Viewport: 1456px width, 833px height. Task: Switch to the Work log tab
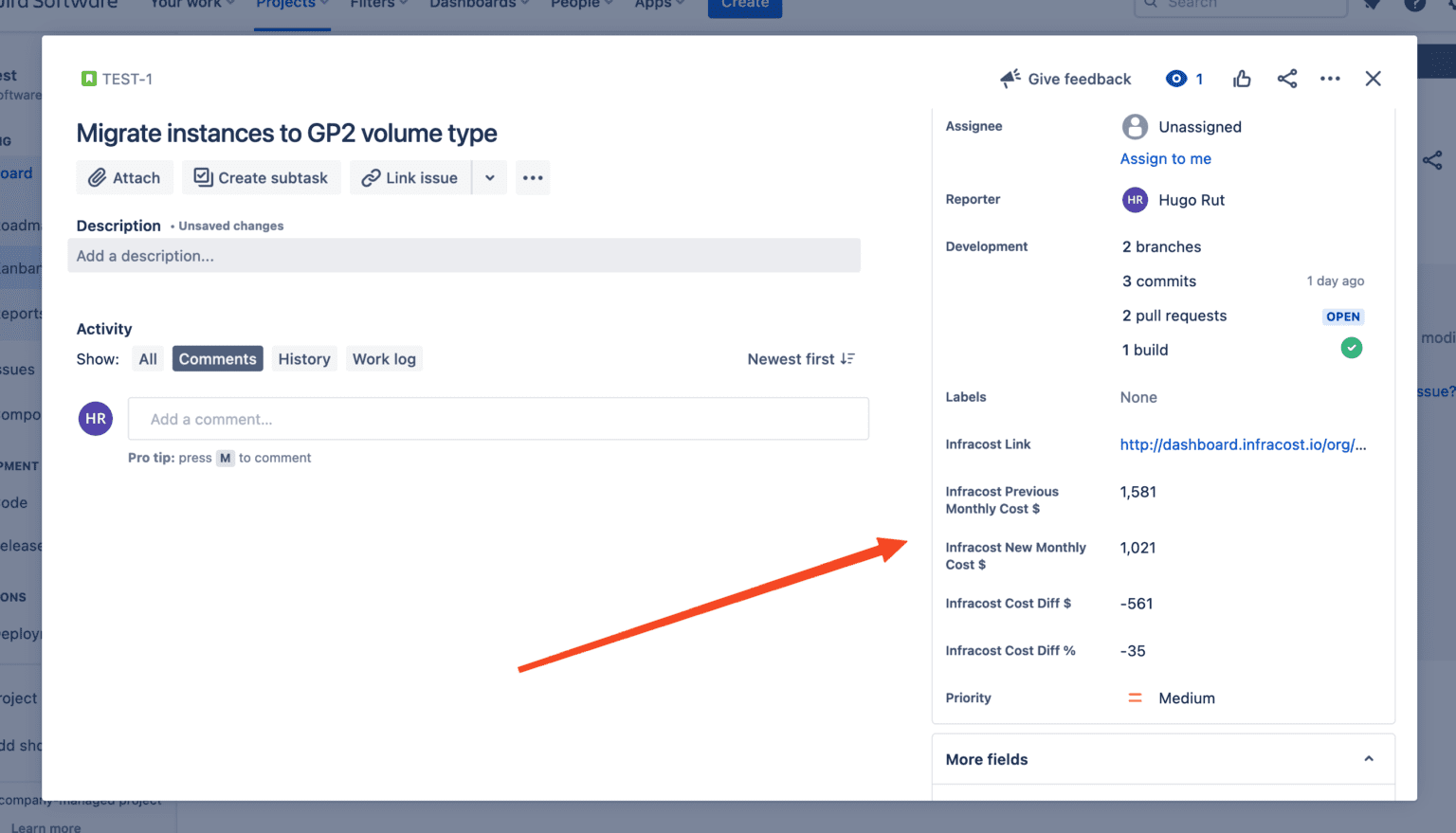click(x=384, y=358)
